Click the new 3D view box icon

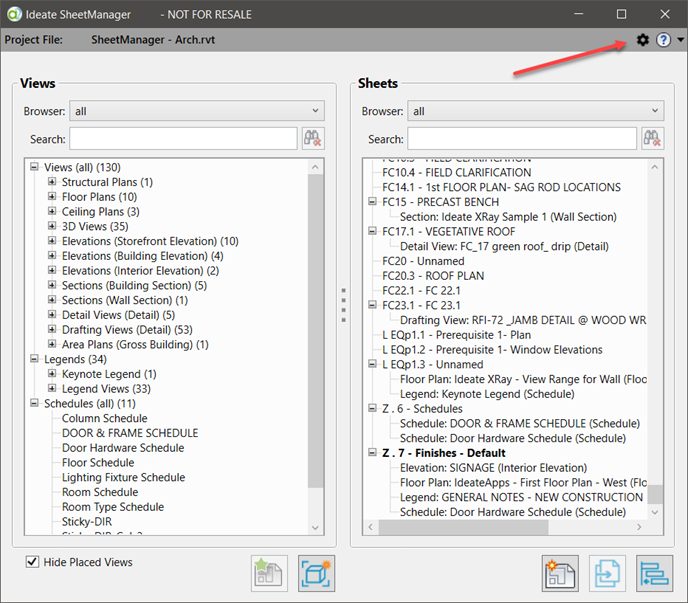pos(317,574)
